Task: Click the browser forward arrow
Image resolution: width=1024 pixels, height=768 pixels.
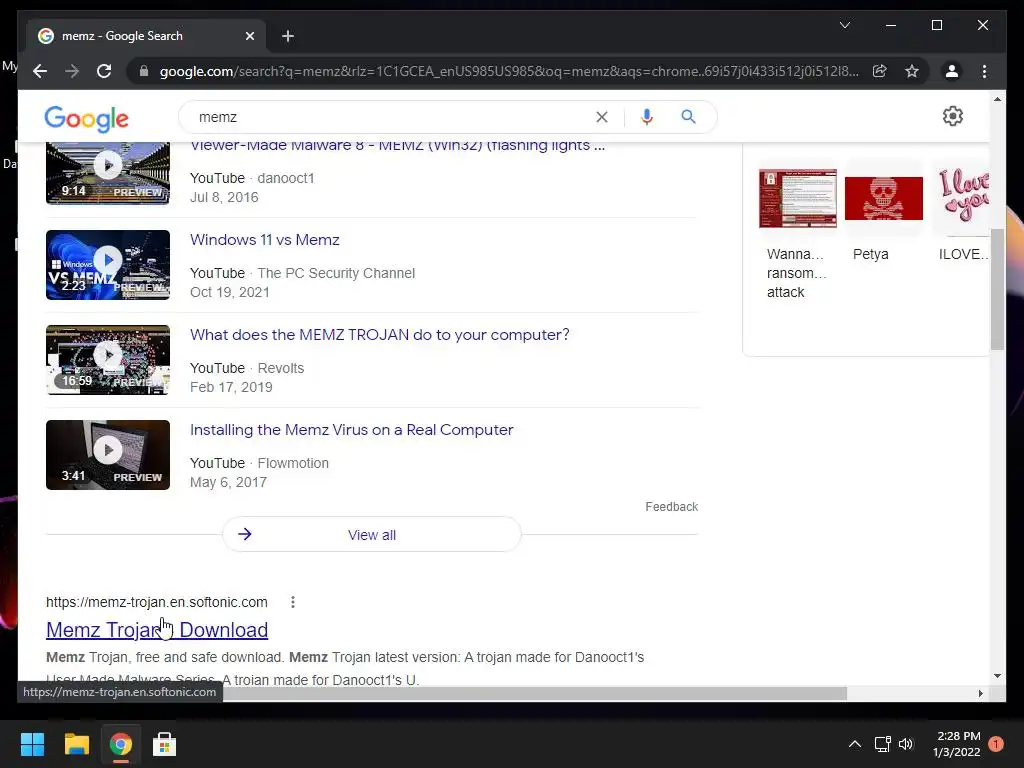Action: pos(72,71)
